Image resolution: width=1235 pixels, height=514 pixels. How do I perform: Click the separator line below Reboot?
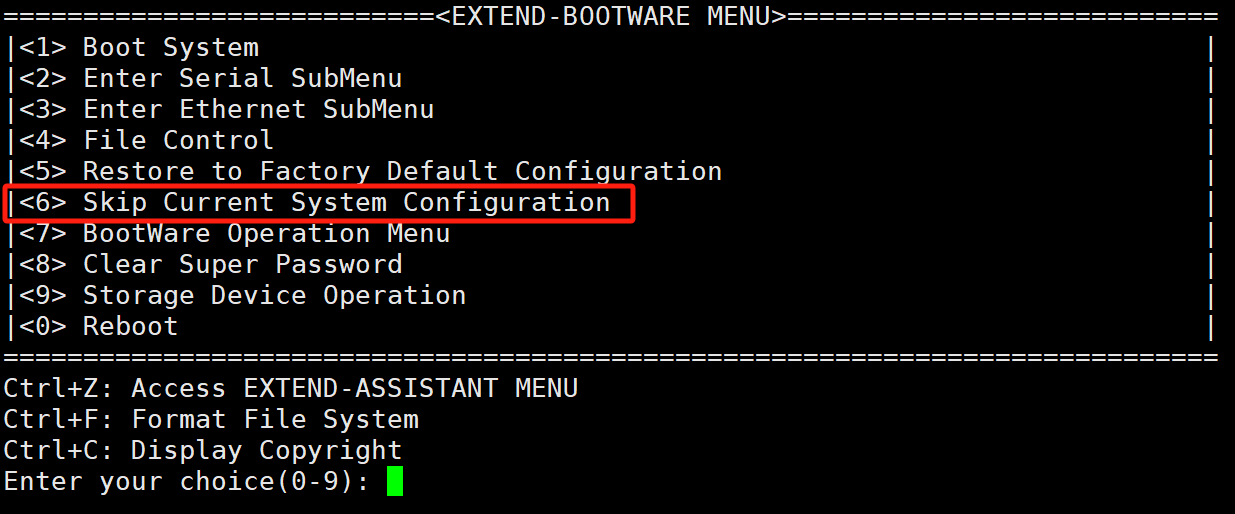pos(611,357)
